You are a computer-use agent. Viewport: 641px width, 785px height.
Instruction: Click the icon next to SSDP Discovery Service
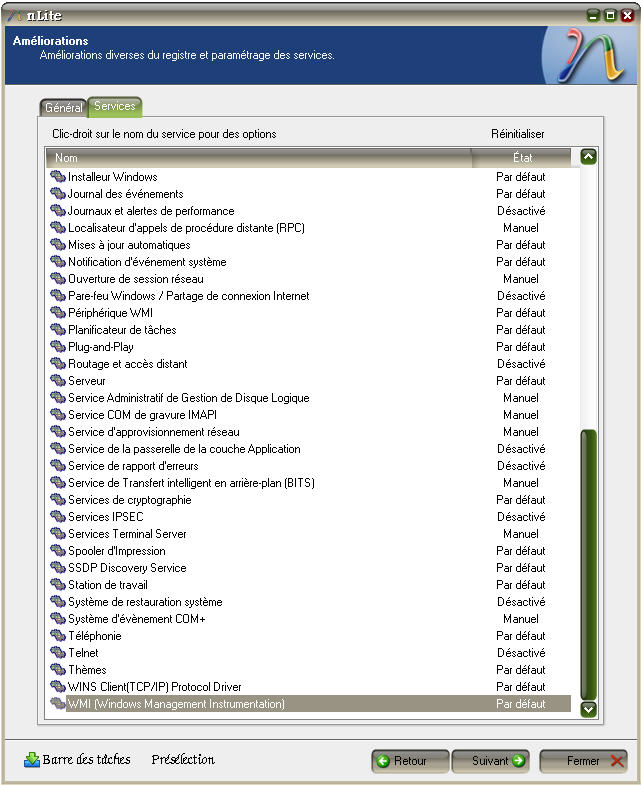[58, 568]
